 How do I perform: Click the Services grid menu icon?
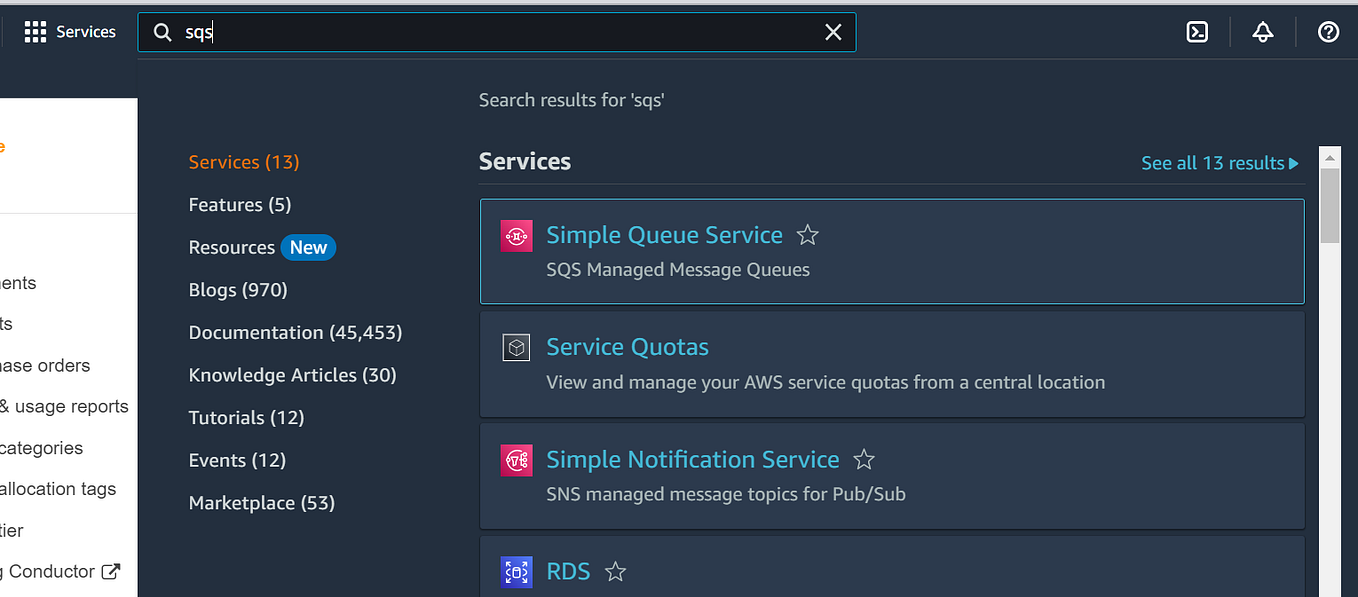35,32
